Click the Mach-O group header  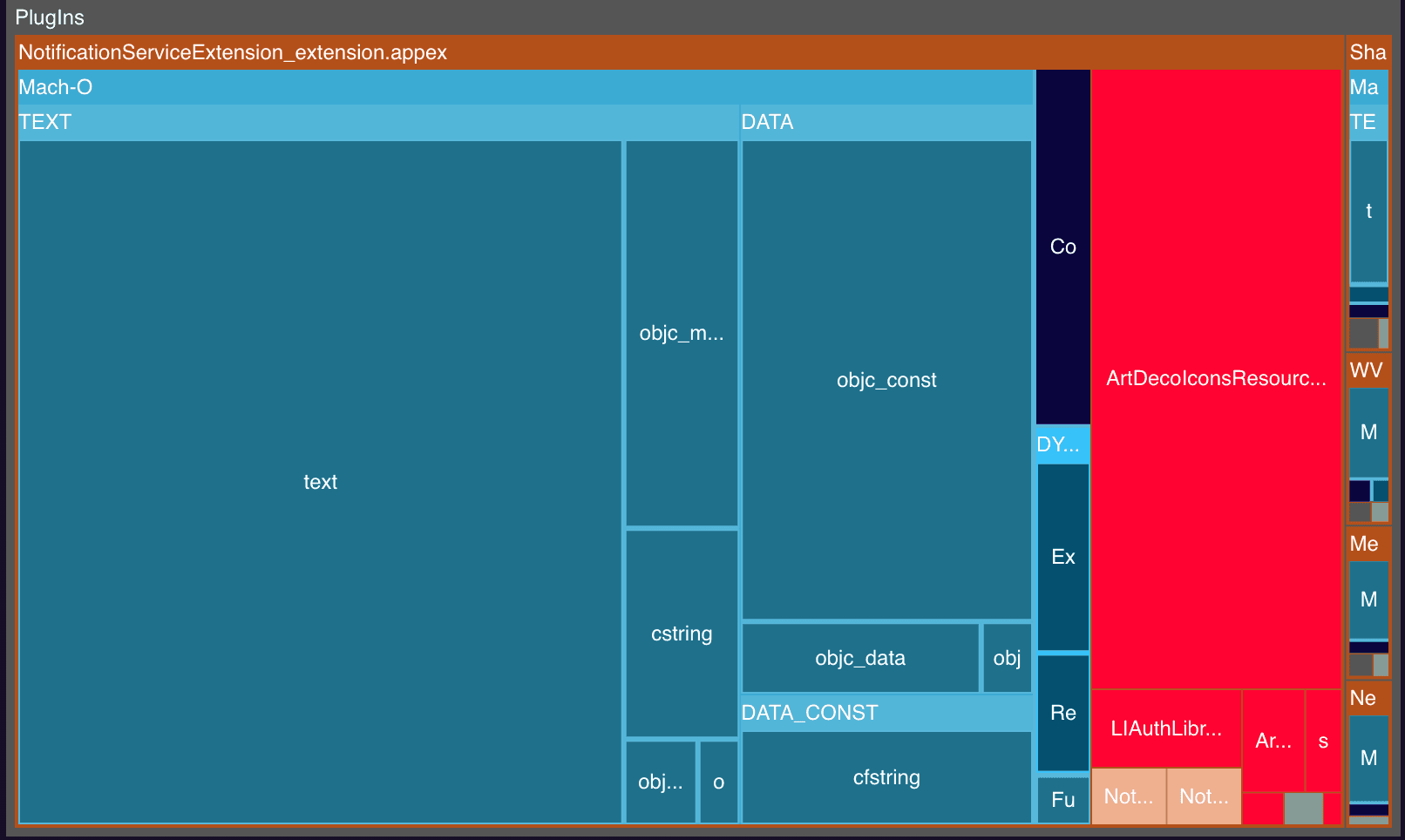(x=56, y=87)
